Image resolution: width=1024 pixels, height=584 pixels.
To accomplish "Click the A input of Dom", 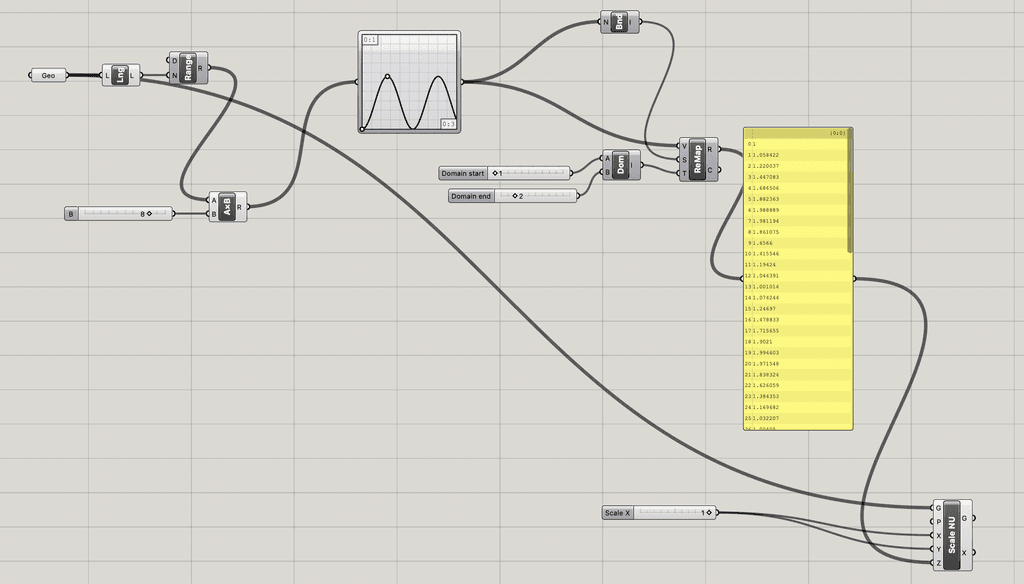I will pos(607,159).
